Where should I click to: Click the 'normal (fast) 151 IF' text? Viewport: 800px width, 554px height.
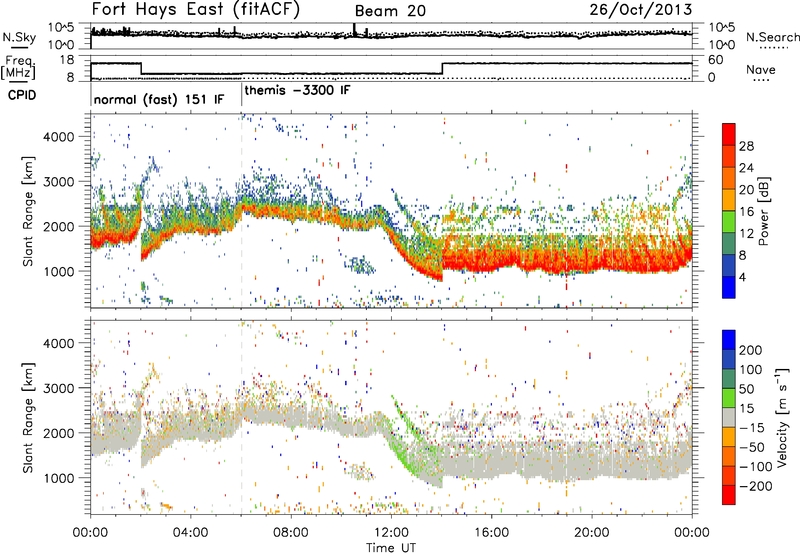(x=159, y=99)
